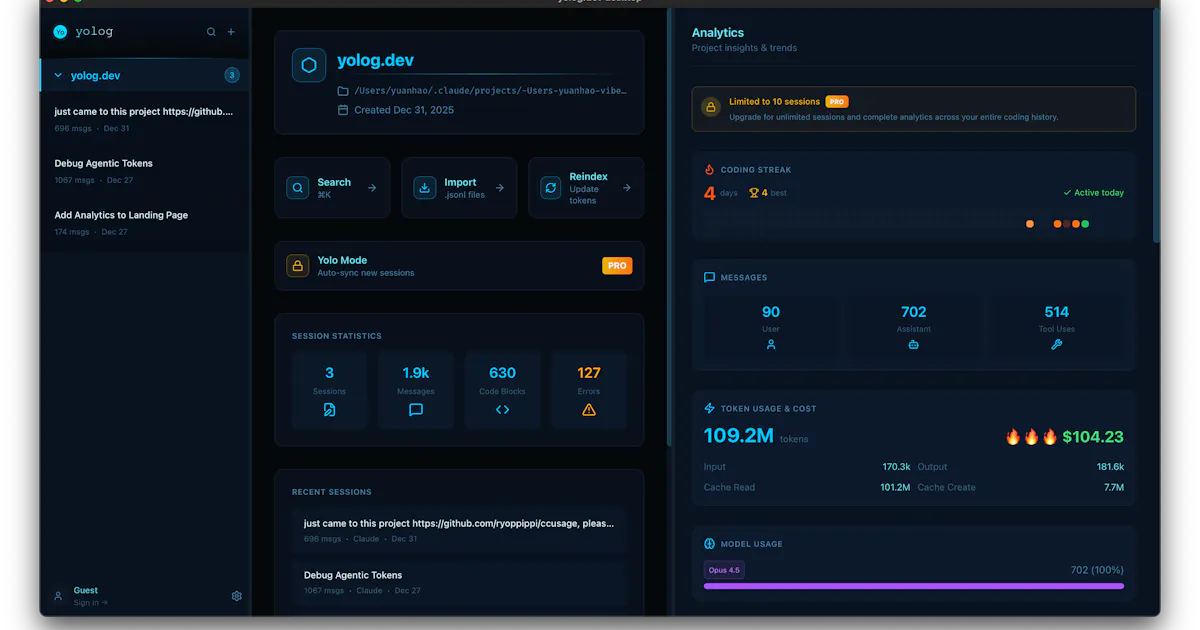Click Coding Streak flame icon
This screenshot has width=1200, height=630.
(x=710, y=170)
